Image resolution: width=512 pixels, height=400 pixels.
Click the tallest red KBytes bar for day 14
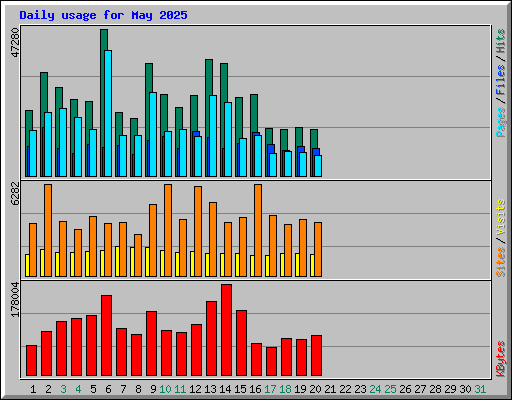(x=226, y=330)
